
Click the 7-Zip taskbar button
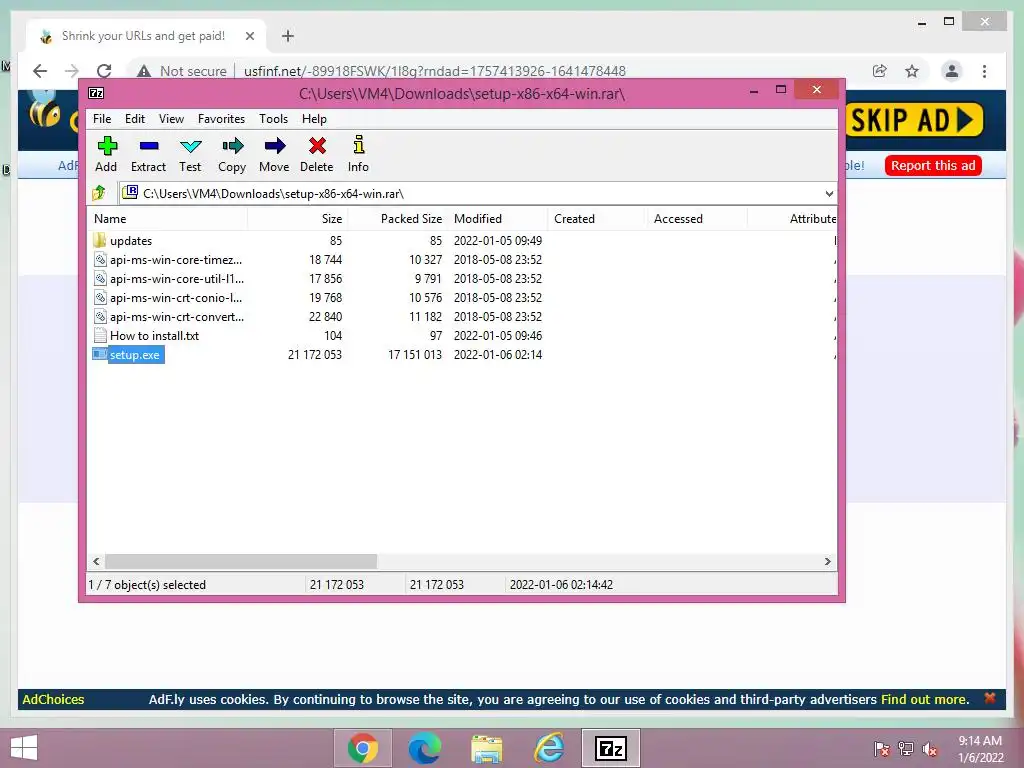pyautogui.click(x=611, y=748)
